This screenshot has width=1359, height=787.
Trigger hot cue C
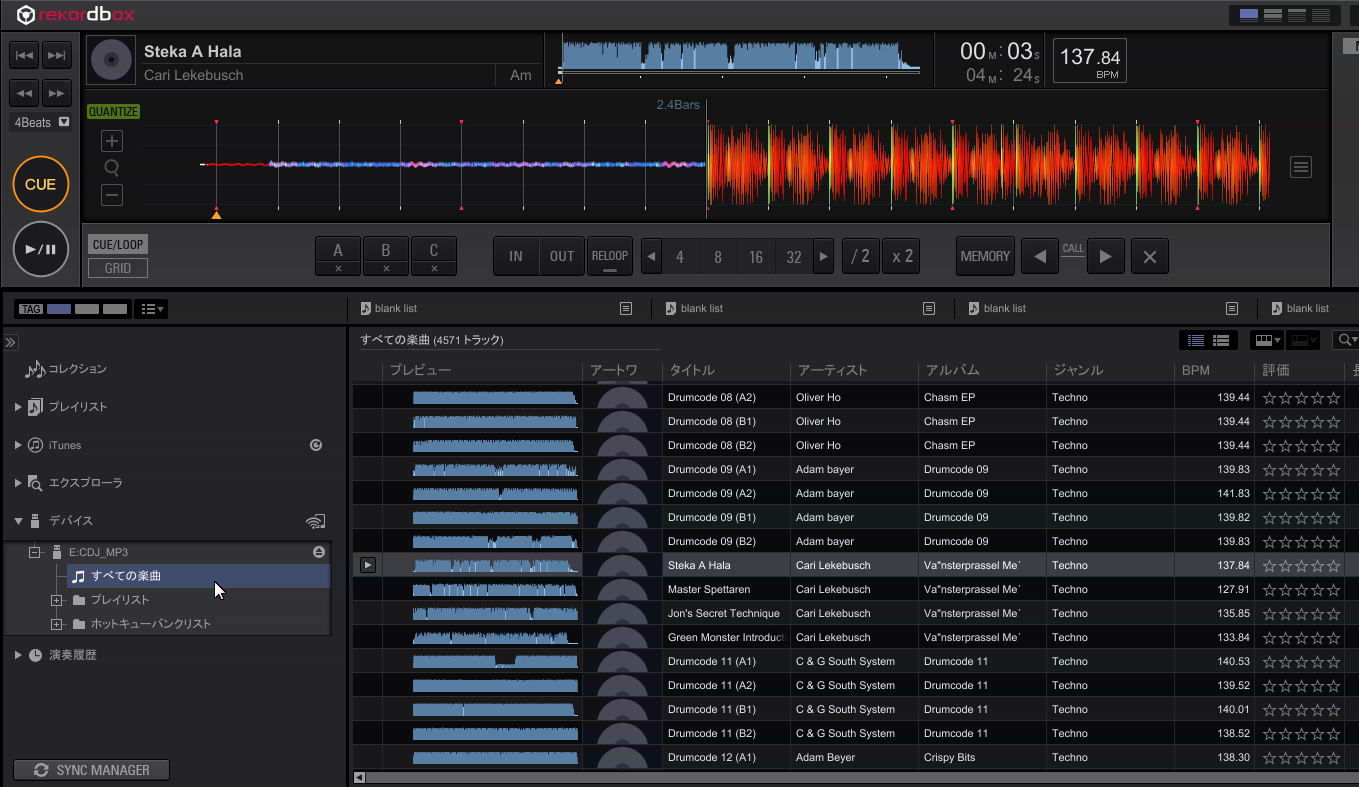pos(434,250)
